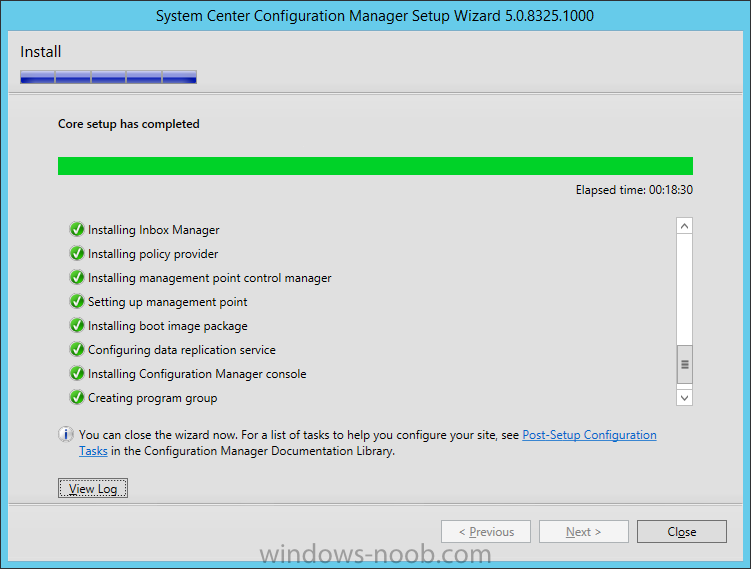Click the scroll up arrow of task list

pos(684,226)
